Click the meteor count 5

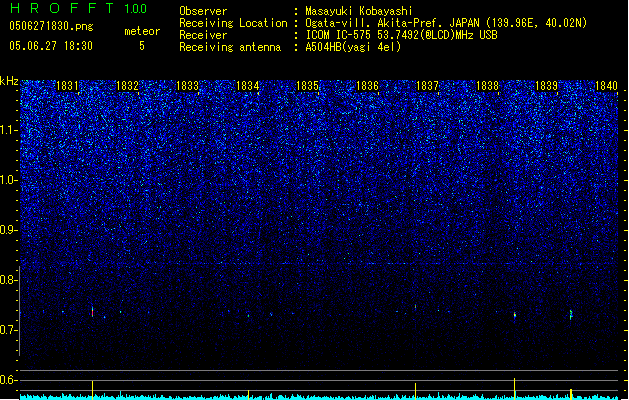[x=142, y=46]
